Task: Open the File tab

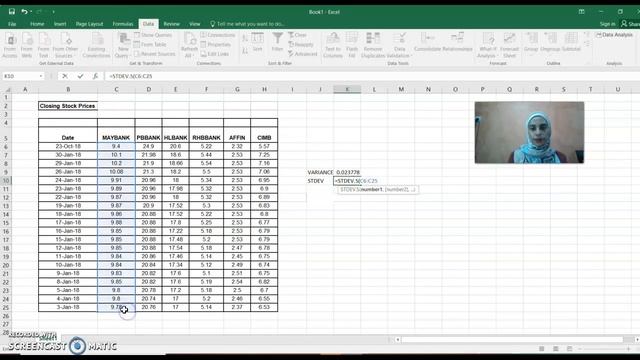Action: tap(12, 24)
